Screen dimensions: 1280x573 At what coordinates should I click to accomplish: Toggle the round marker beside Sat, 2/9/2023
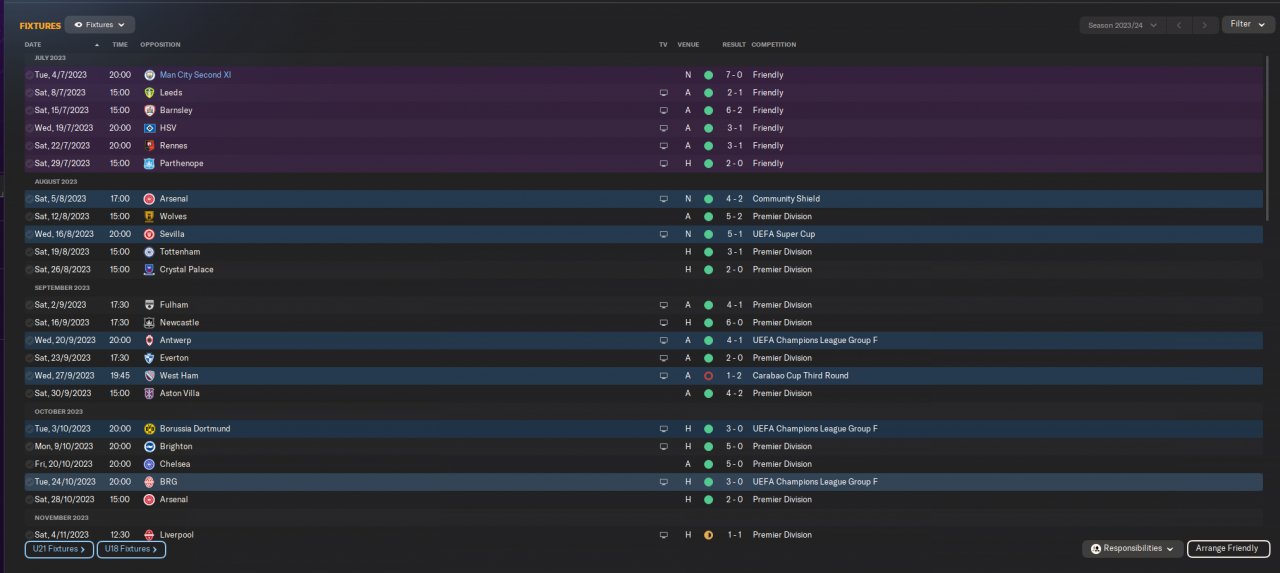pyautogui.click(x=29, y=305)
